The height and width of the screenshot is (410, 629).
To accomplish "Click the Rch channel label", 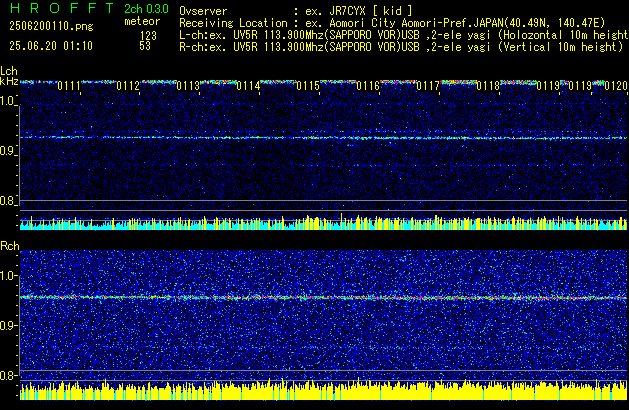I will coord(10,246).
